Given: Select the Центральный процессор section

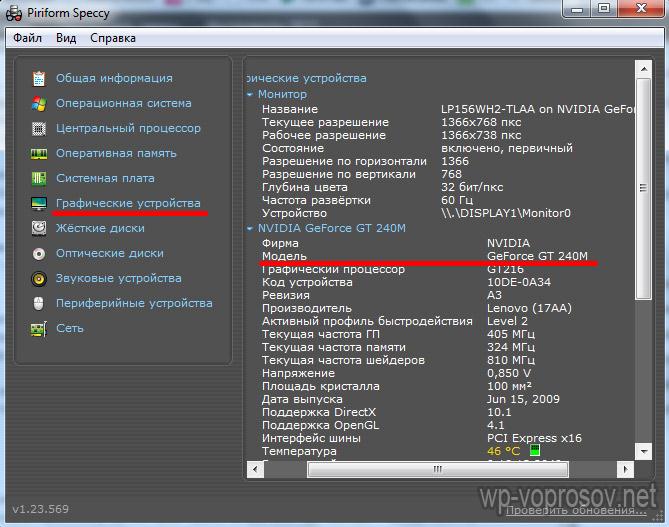Looking at the screenshot, I should tap(128, 128).
